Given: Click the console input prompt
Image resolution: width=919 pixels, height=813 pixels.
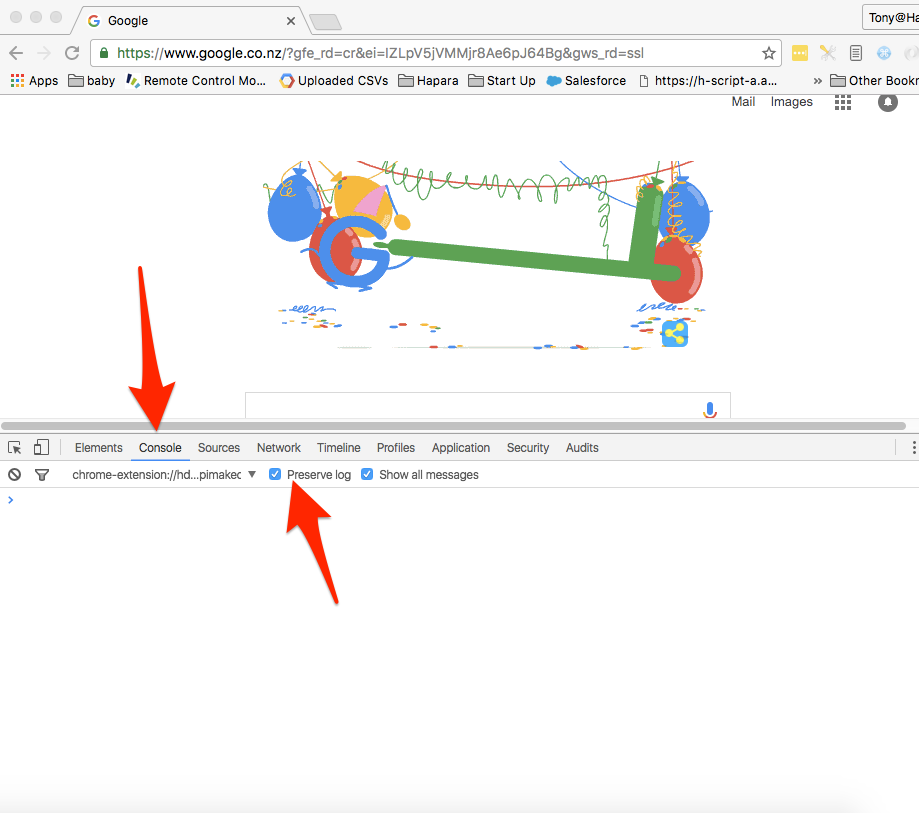Looking at the screenshot, I should pos(460,500).
